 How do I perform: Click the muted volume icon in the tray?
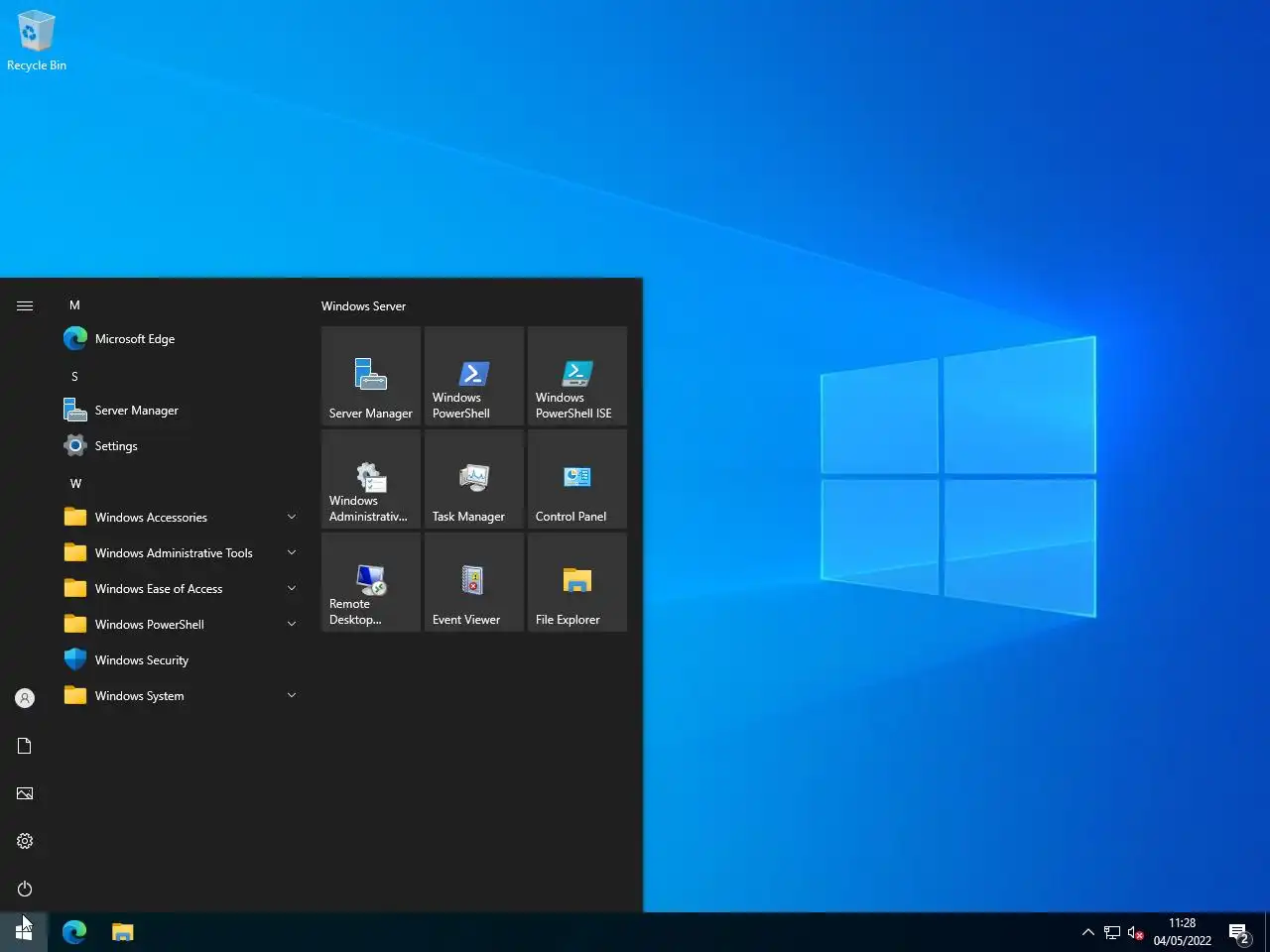click(1136, 932)
